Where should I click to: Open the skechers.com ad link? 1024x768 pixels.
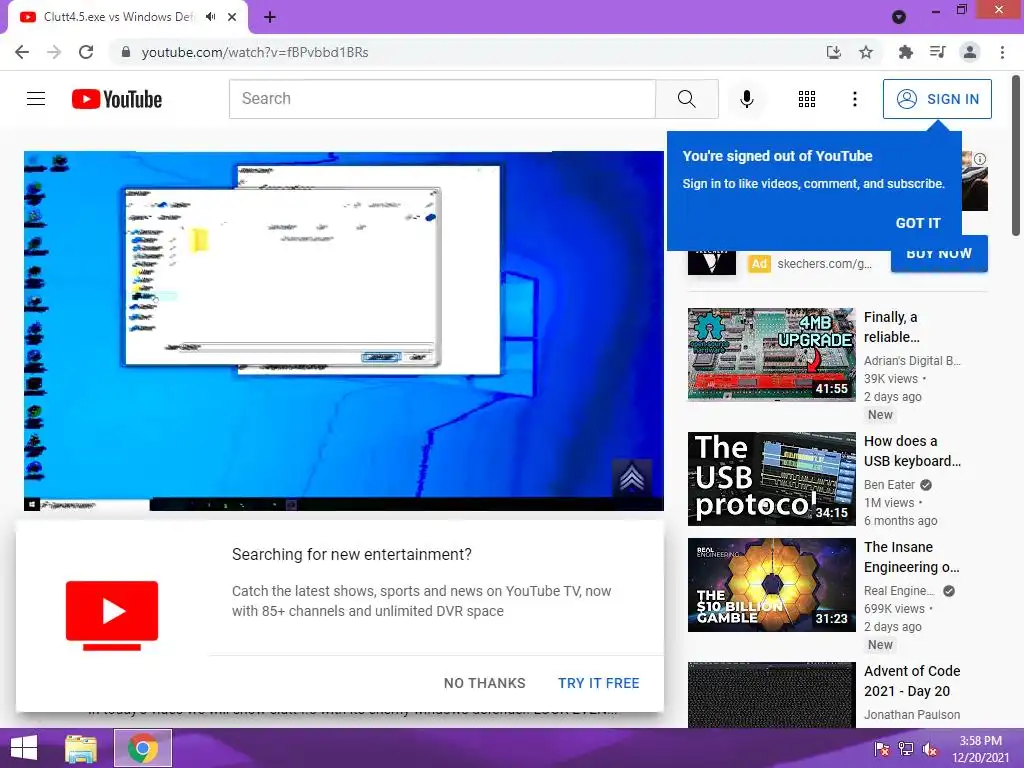[x=824, y=264]
